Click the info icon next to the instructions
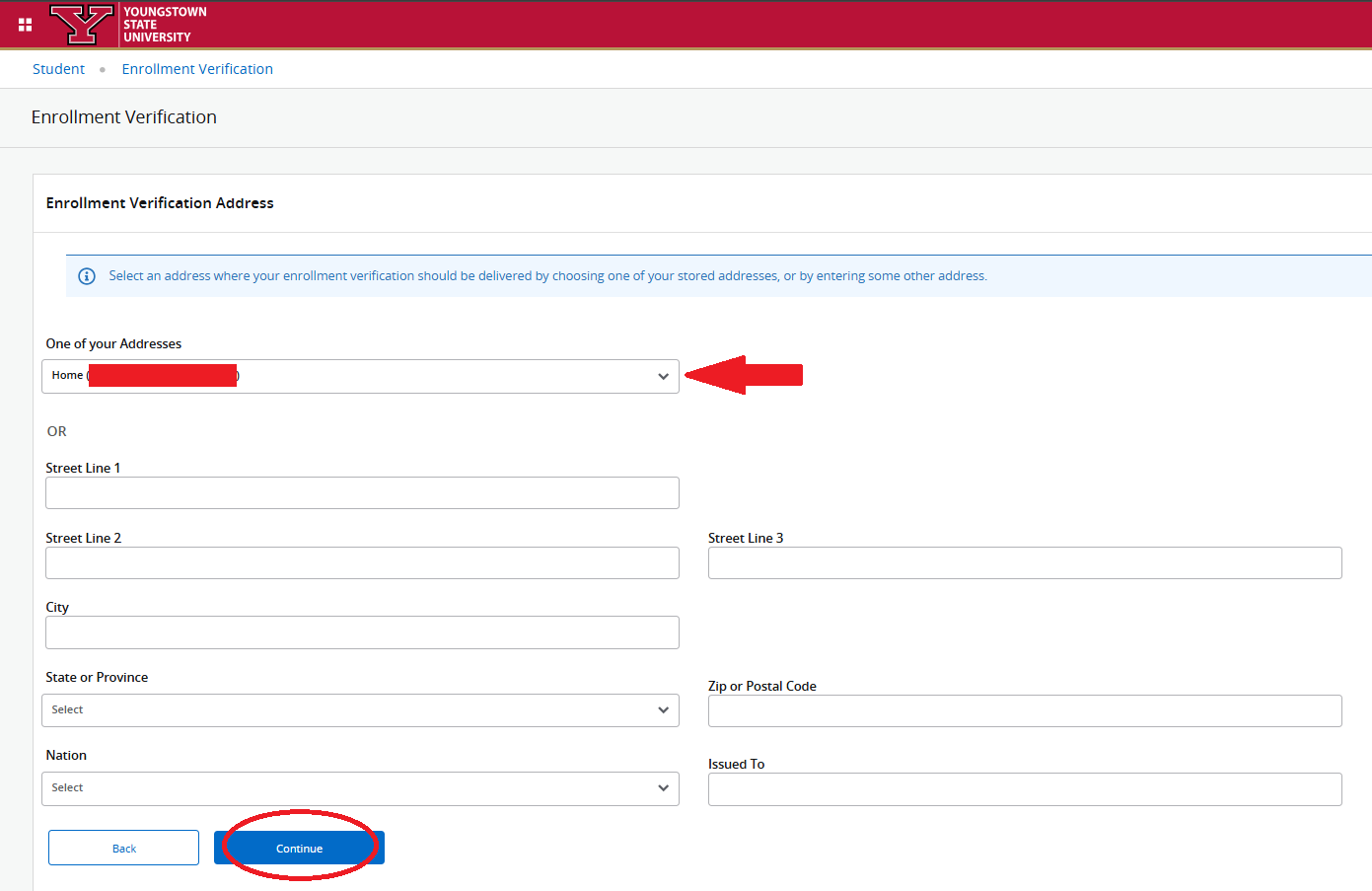Image resolution: width=1372 pixels, height=891 pixels. coord(86,276)
